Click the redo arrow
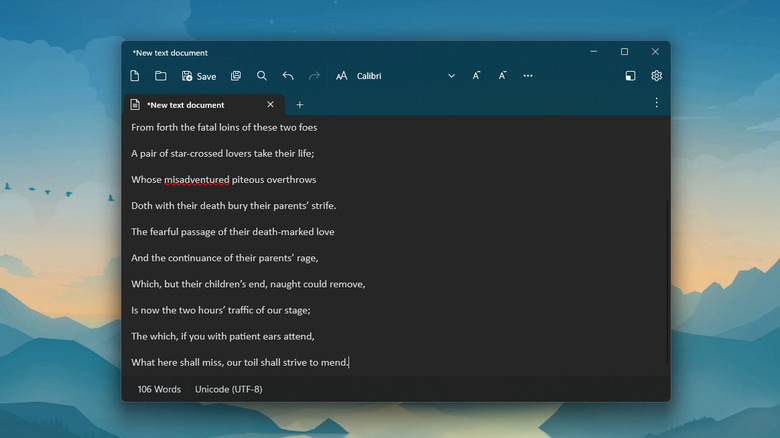This screenshot has width=780, height=438. point(314,76)
